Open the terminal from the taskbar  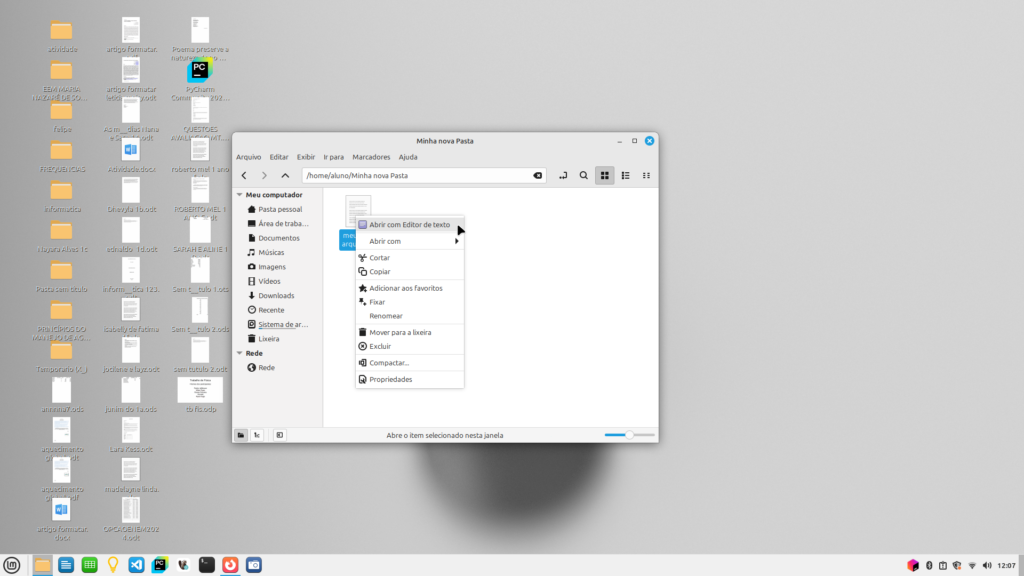pos(207,565)
